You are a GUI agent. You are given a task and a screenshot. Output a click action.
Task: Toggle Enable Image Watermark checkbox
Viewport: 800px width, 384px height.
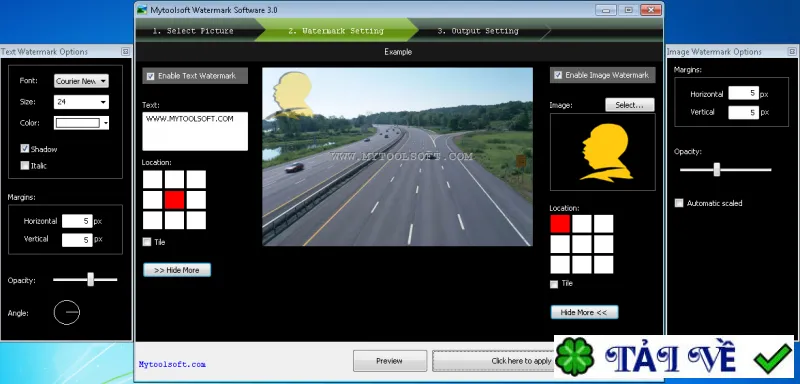(x=558, y=75)
